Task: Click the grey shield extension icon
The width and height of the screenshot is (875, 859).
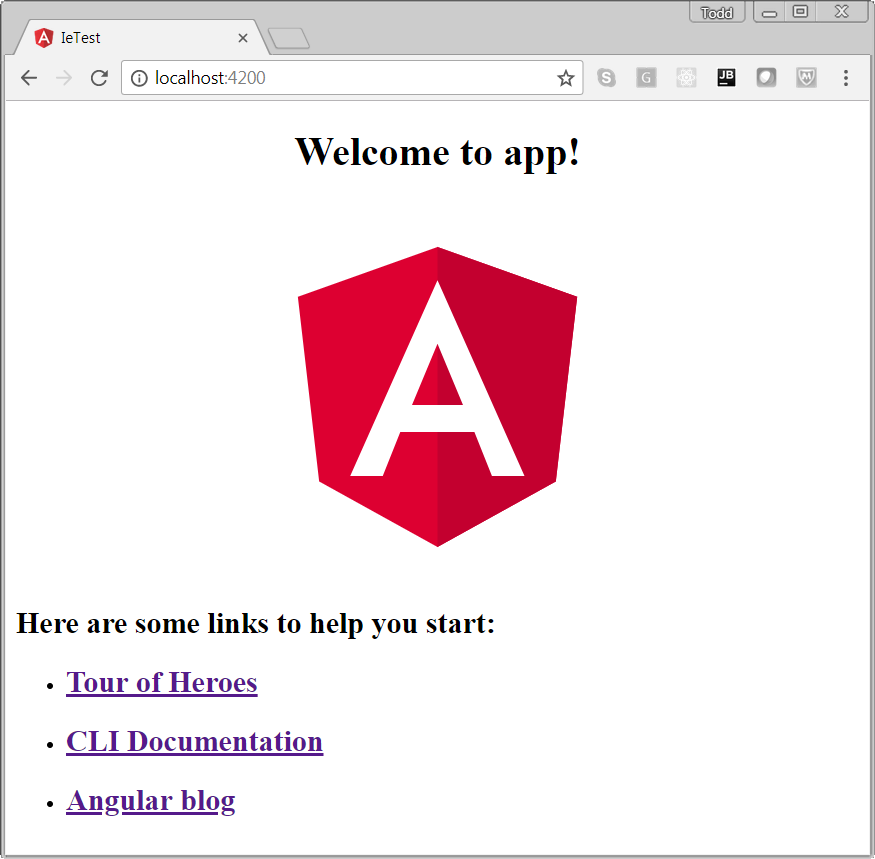Action: 766,78
